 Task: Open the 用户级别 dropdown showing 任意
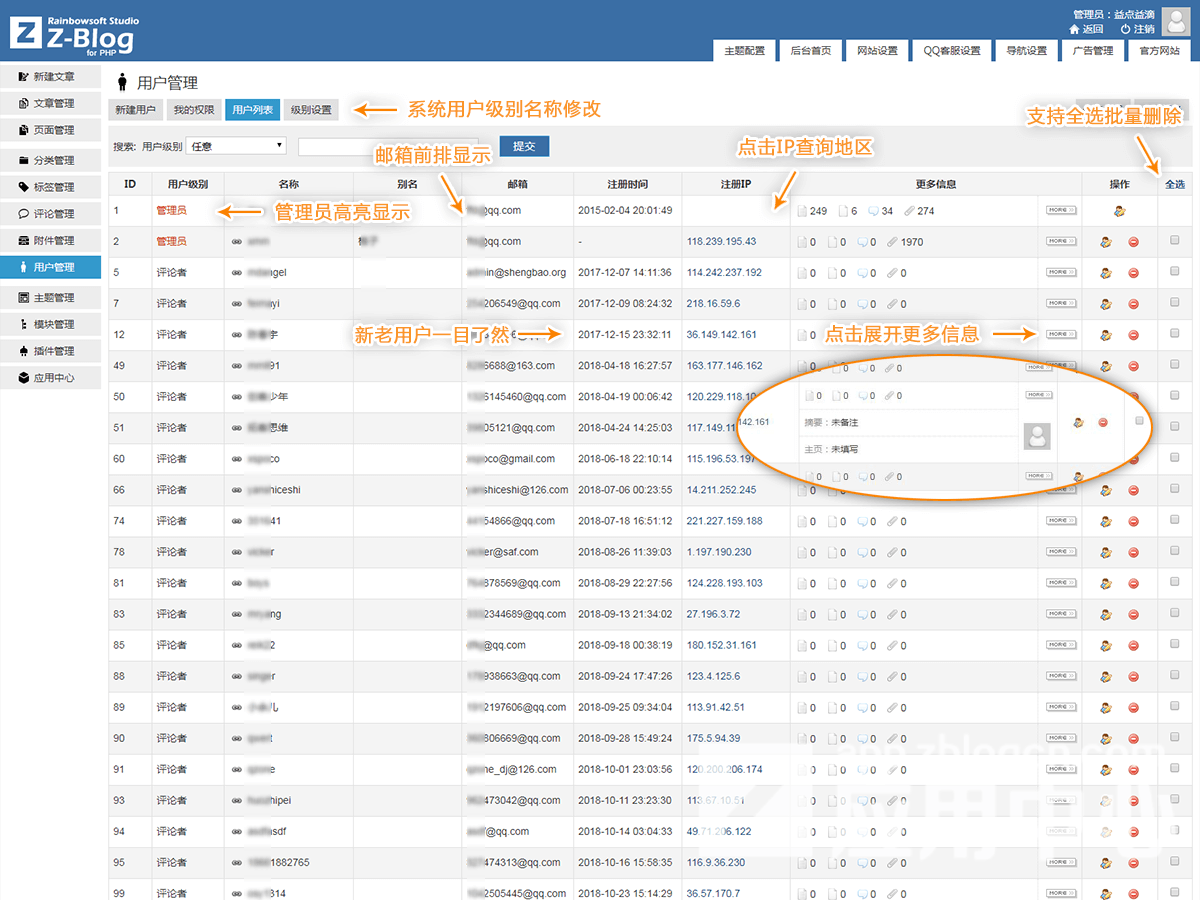pos(236,146)
